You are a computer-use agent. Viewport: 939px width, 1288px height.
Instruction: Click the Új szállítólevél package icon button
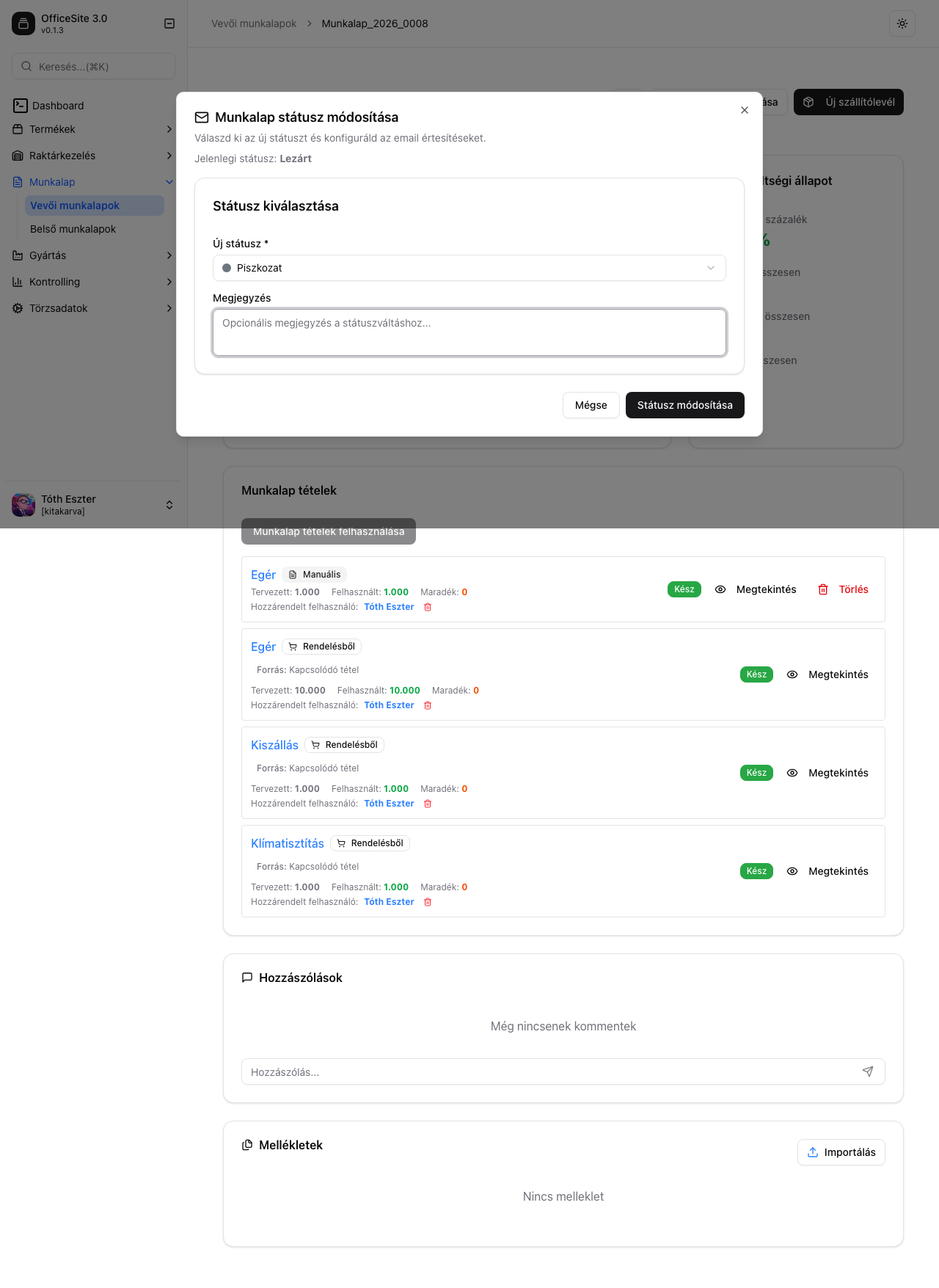click(849, 102)
